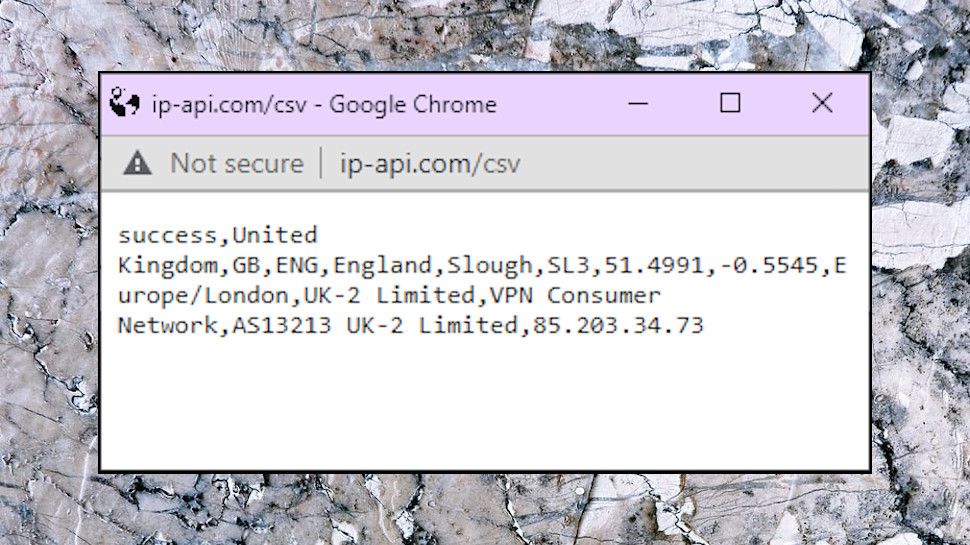Close the ip-api.com/csv window
The width and height of the screenshot is (970, 545).
(x=822, y=103)
